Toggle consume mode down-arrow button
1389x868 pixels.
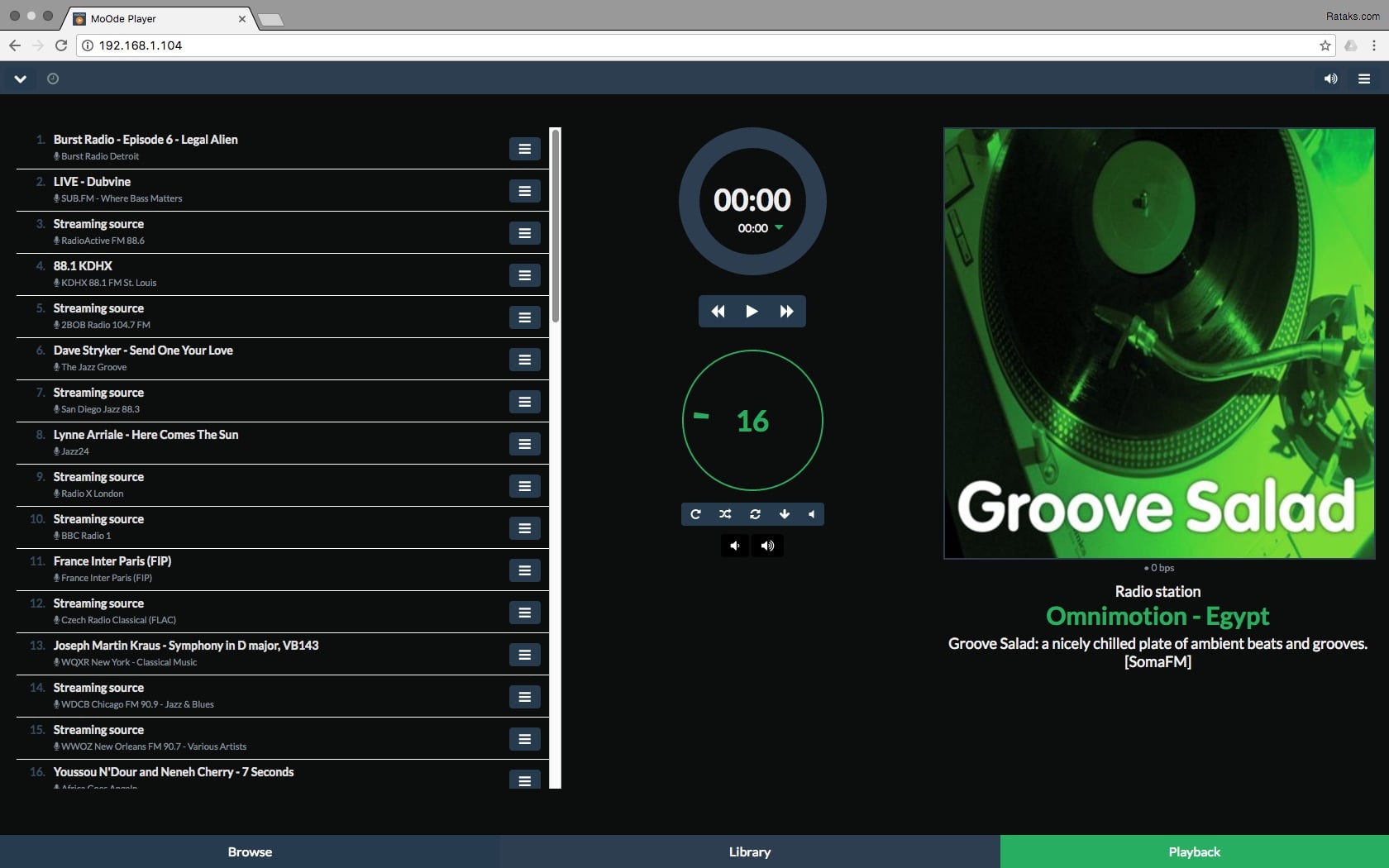click(785, 514)
